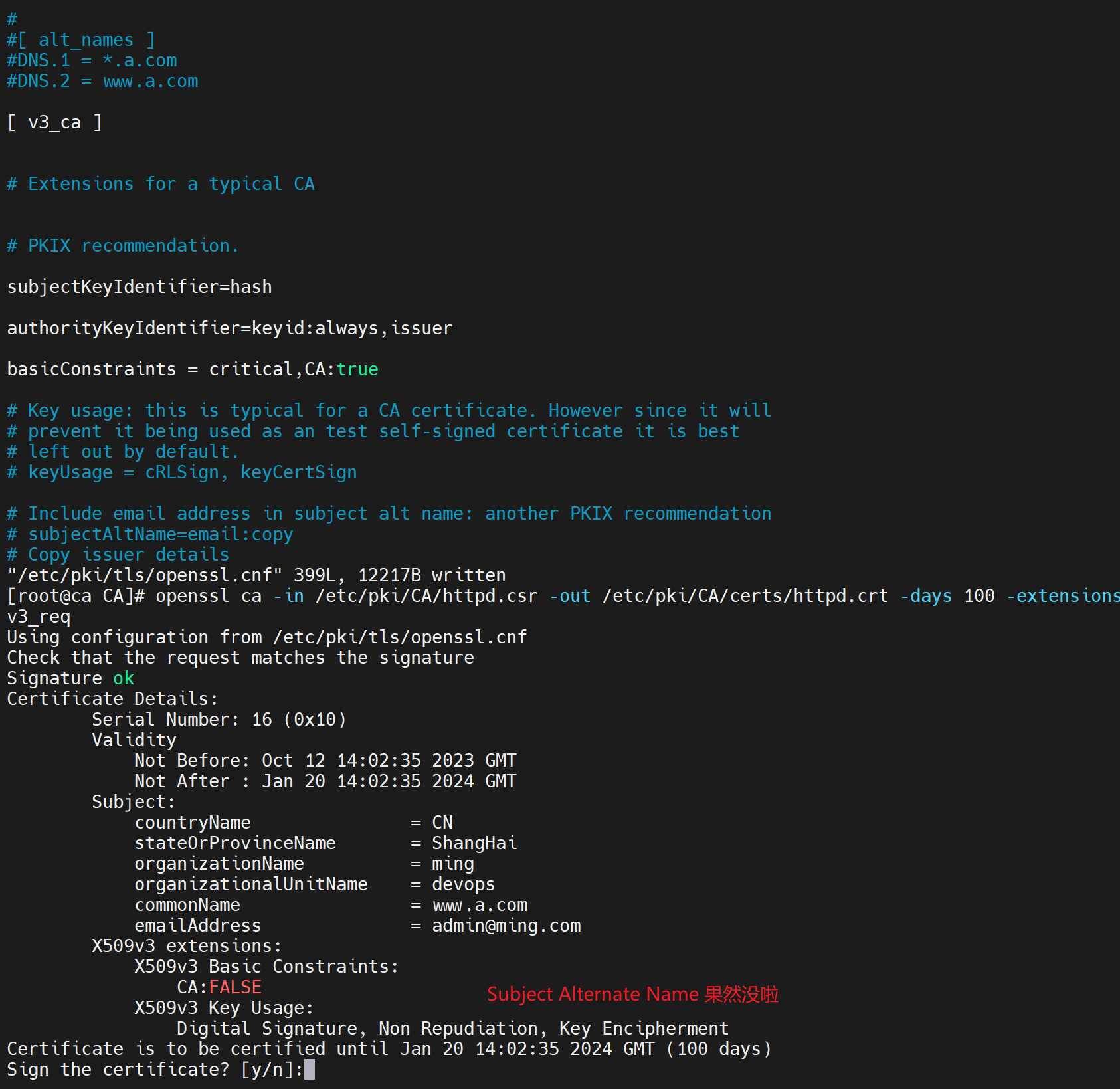Click the green 'ok' after Signature

click(124, 678)
